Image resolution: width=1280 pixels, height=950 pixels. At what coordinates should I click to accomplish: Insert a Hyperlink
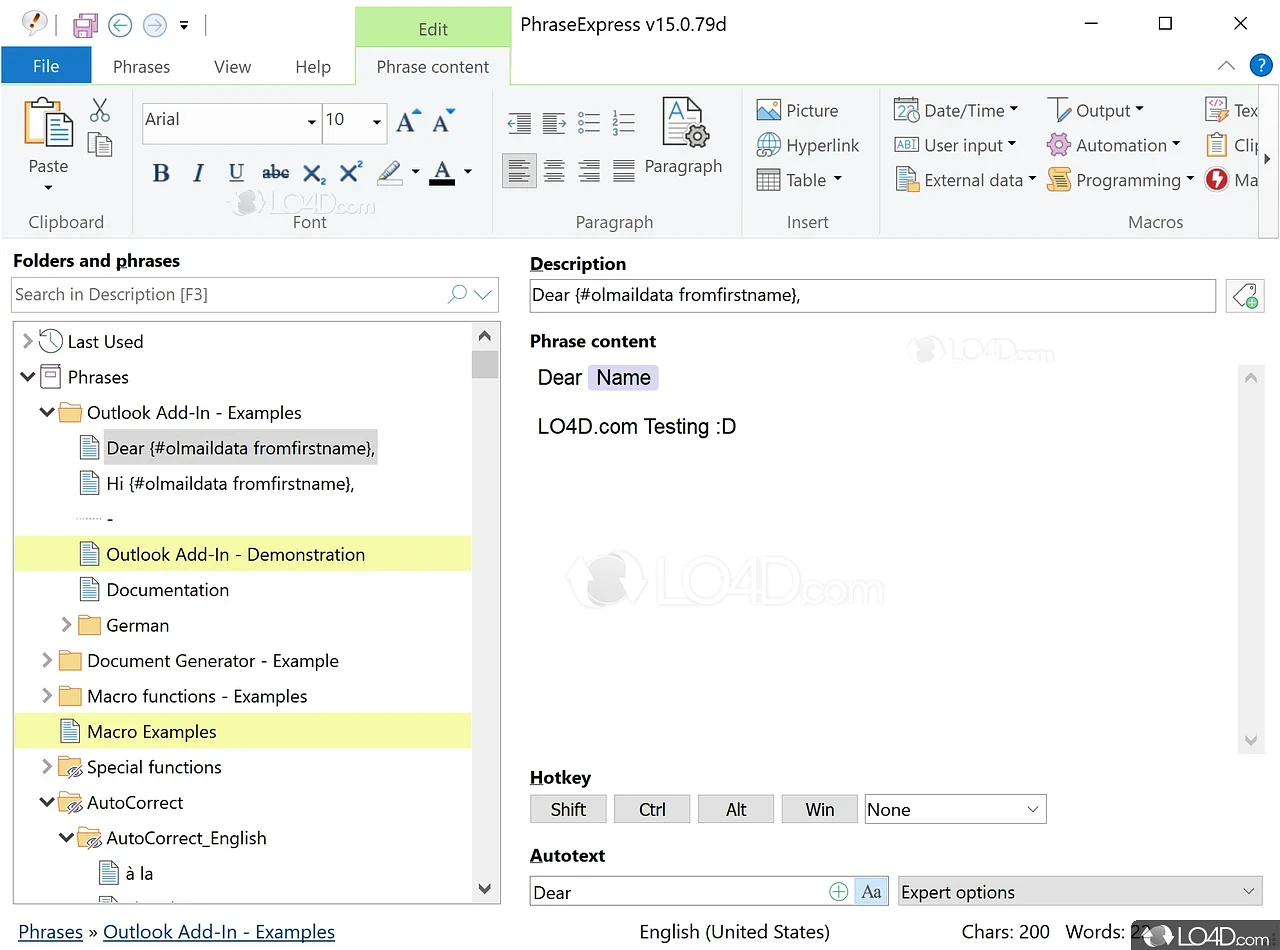pos(808,145)
